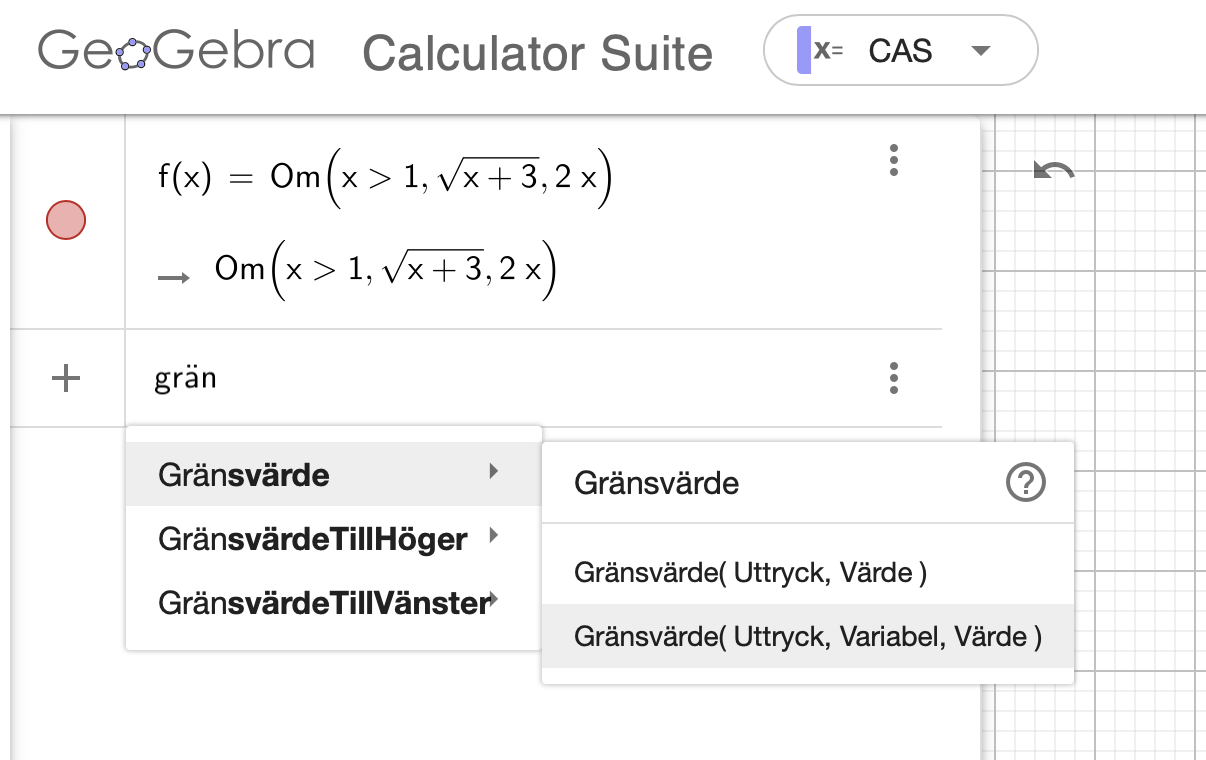Expand the GränsvärdeTillVänster submenu arrow
Image resolution: width=1206 pixels, height=760 pixels.
(x=493, y=601)
